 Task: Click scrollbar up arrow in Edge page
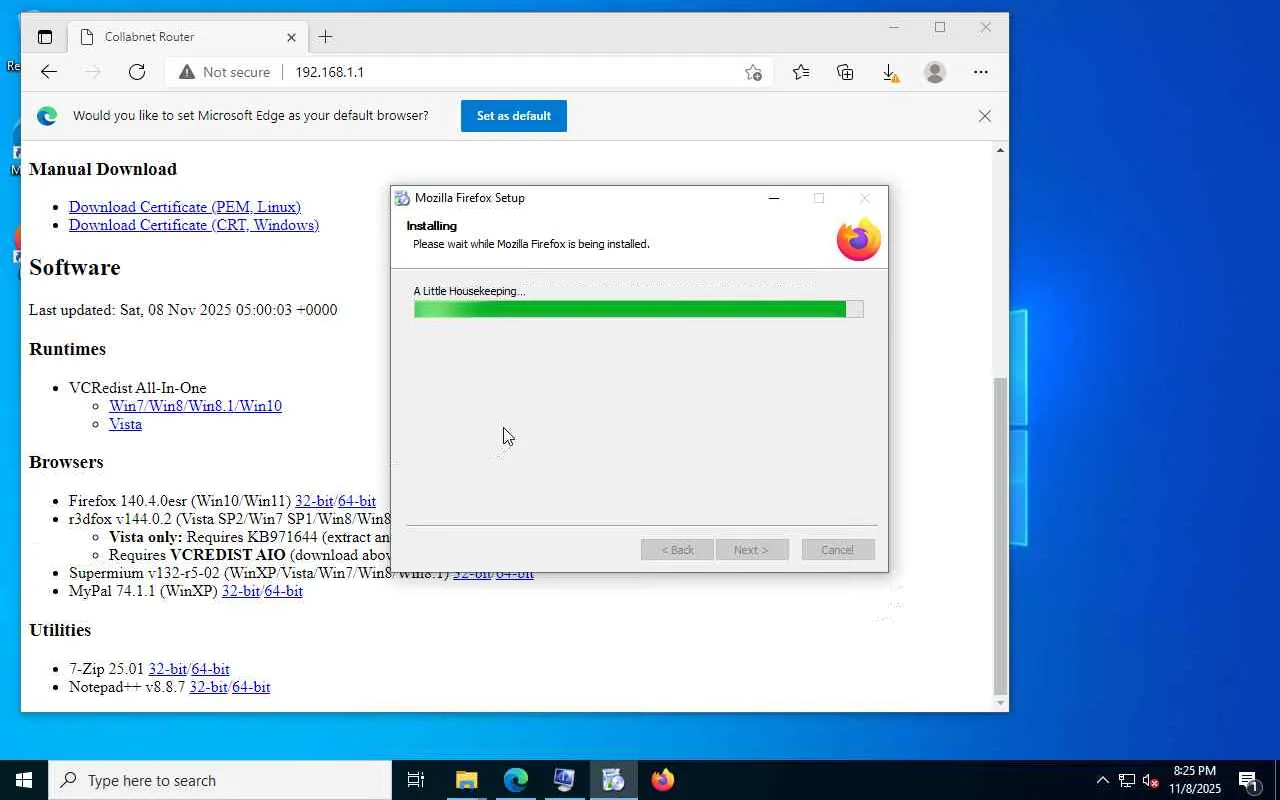[1000, 150]
